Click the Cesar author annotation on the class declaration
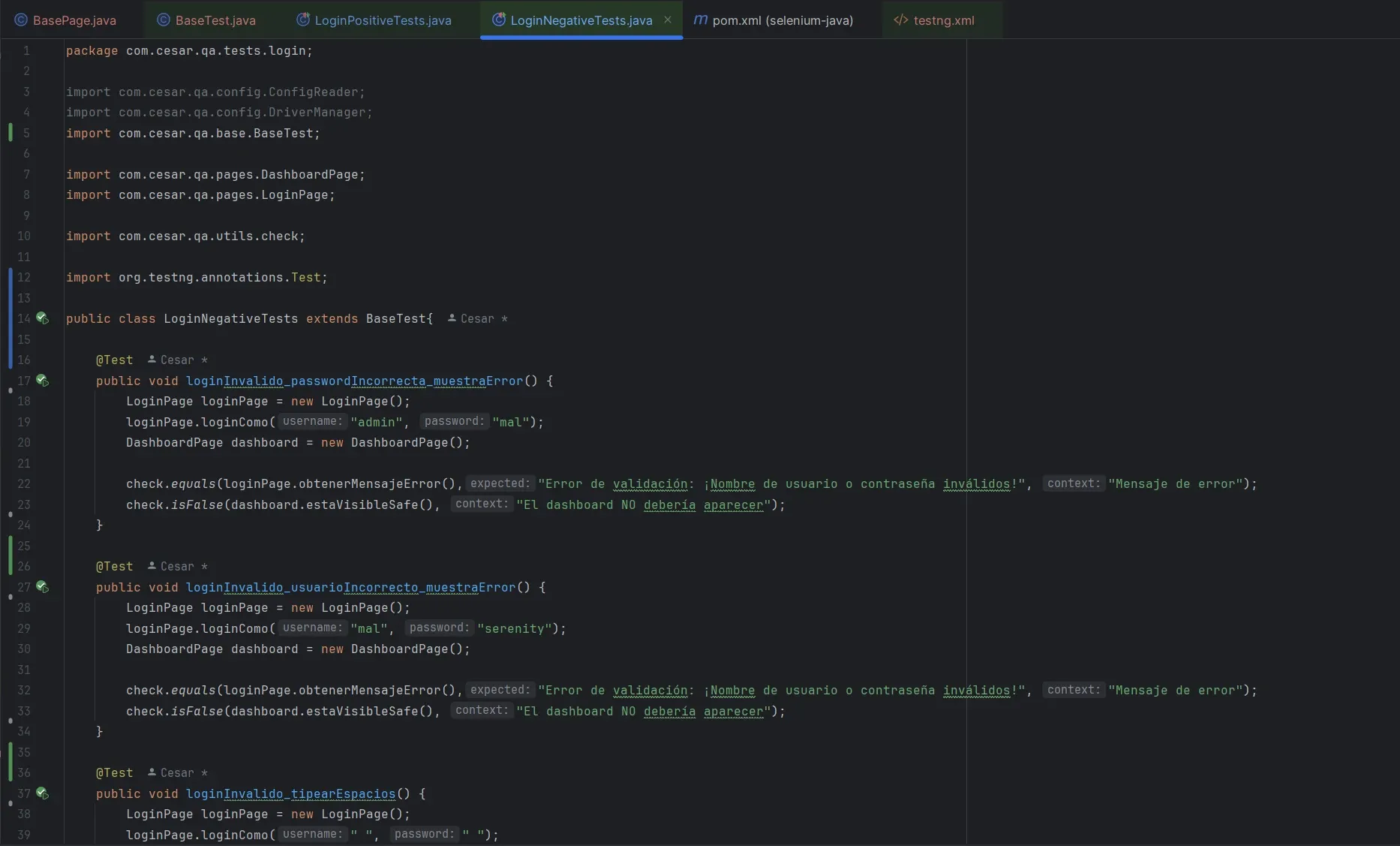Image resolution: width=1400 pixels, height=846 pixels. coord(477,318)
